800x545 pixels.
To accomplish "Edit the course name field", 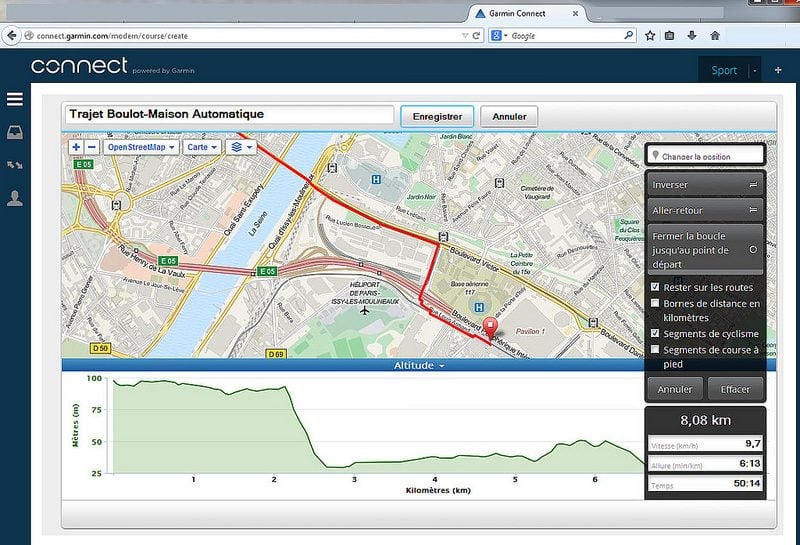I will pos(229,114).
